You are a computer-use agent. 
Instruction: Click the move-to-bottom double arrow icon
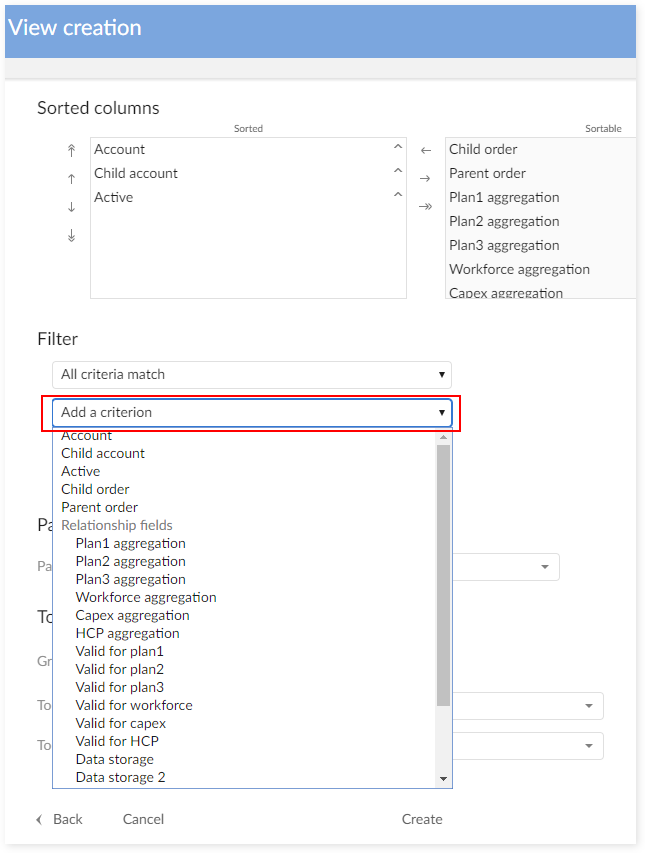tap(71, 235)
